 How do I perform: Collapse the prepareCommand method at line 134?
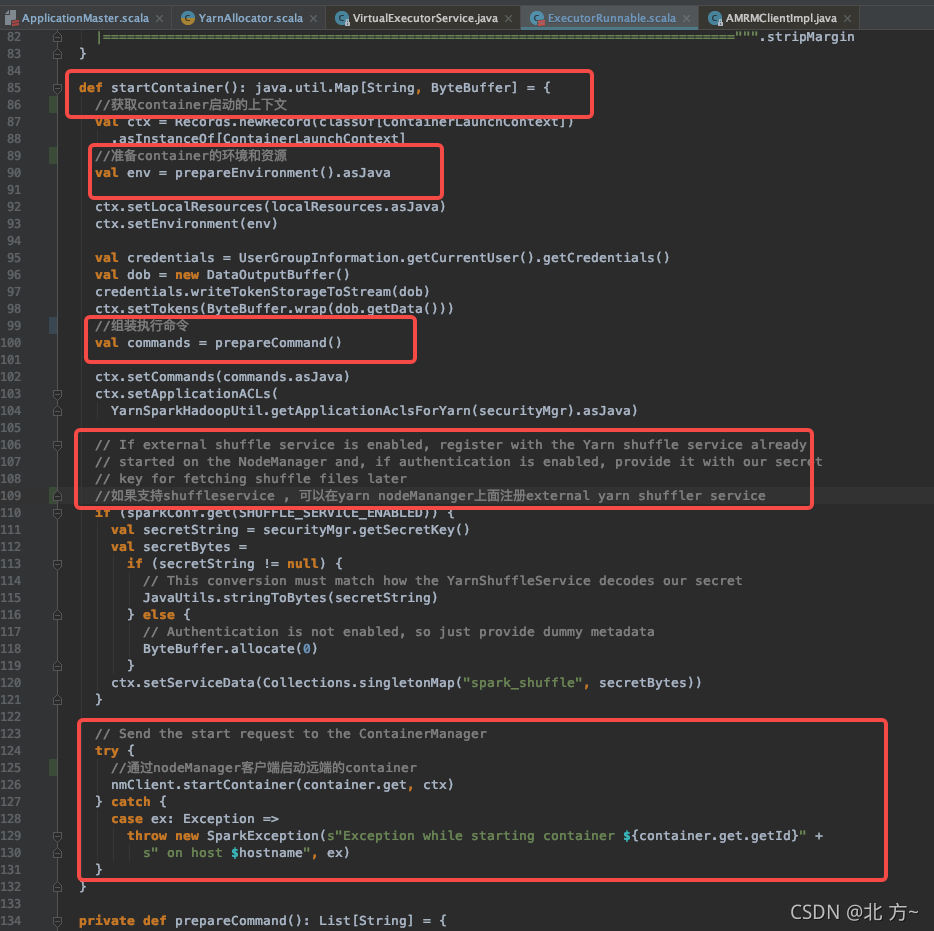pos(57,921)
